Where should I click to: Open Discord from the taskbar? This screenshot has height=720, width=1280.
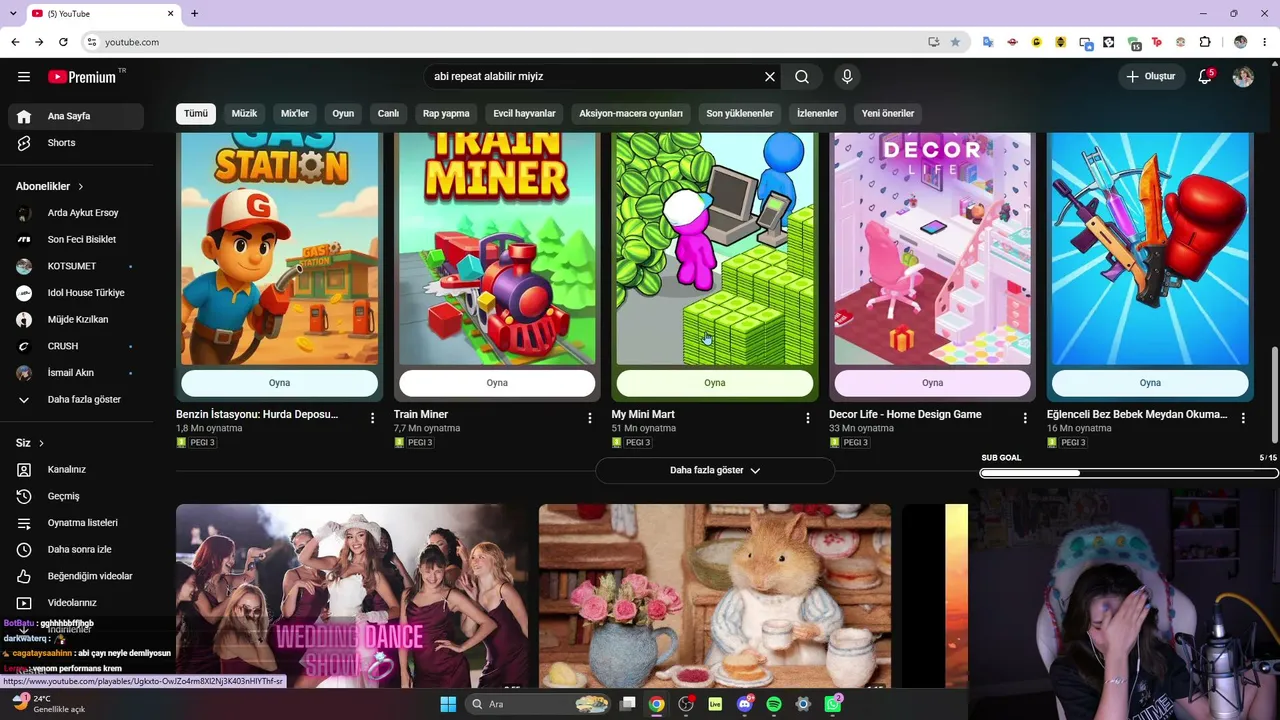(x=744, y=704)
